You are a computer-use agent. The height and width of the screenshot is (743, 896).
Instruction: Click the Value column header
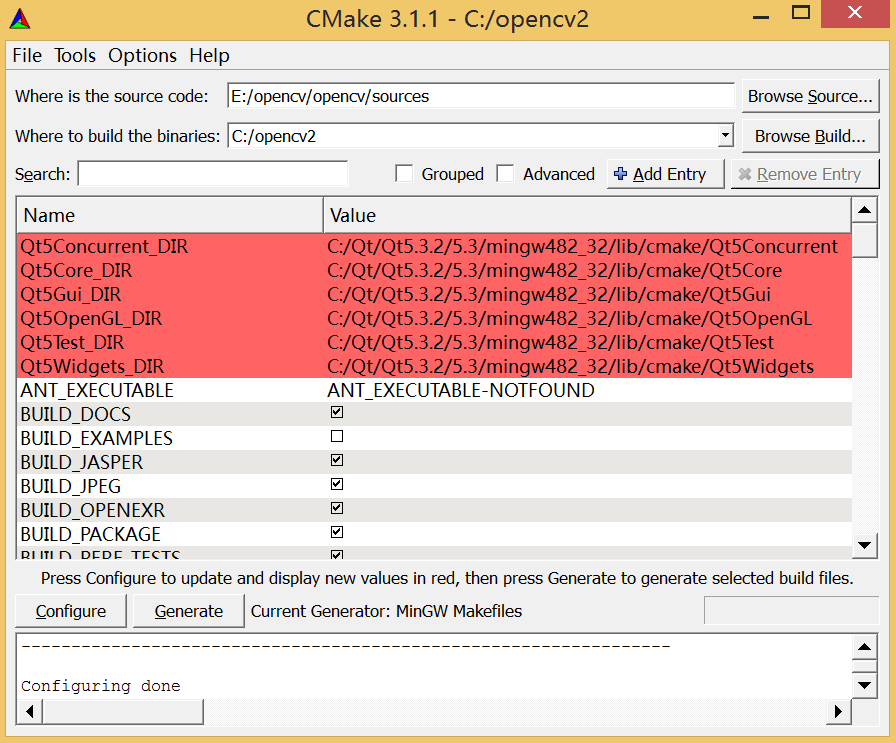point(587,215)
